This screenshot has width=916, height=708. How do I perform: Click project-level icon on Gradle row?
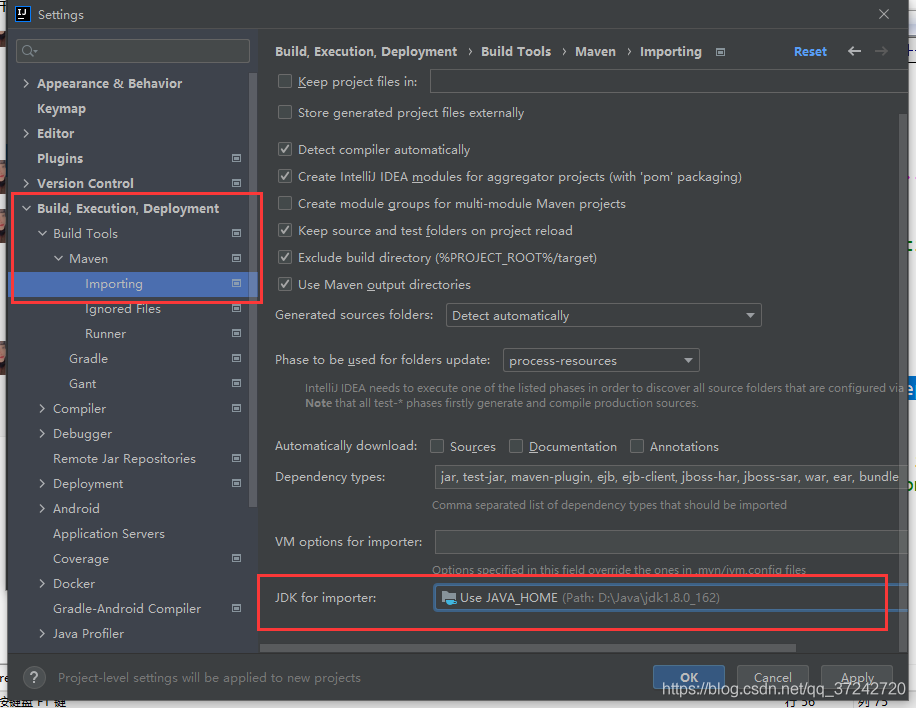coord(237,358)
